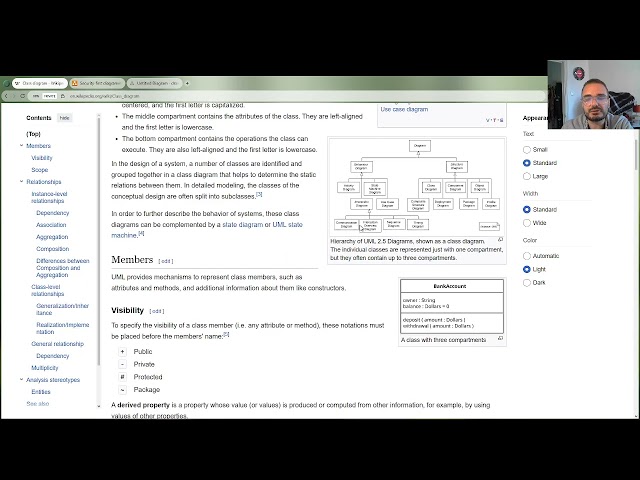Select Automatic color mode
640x480 pixels.
[527, 256]
